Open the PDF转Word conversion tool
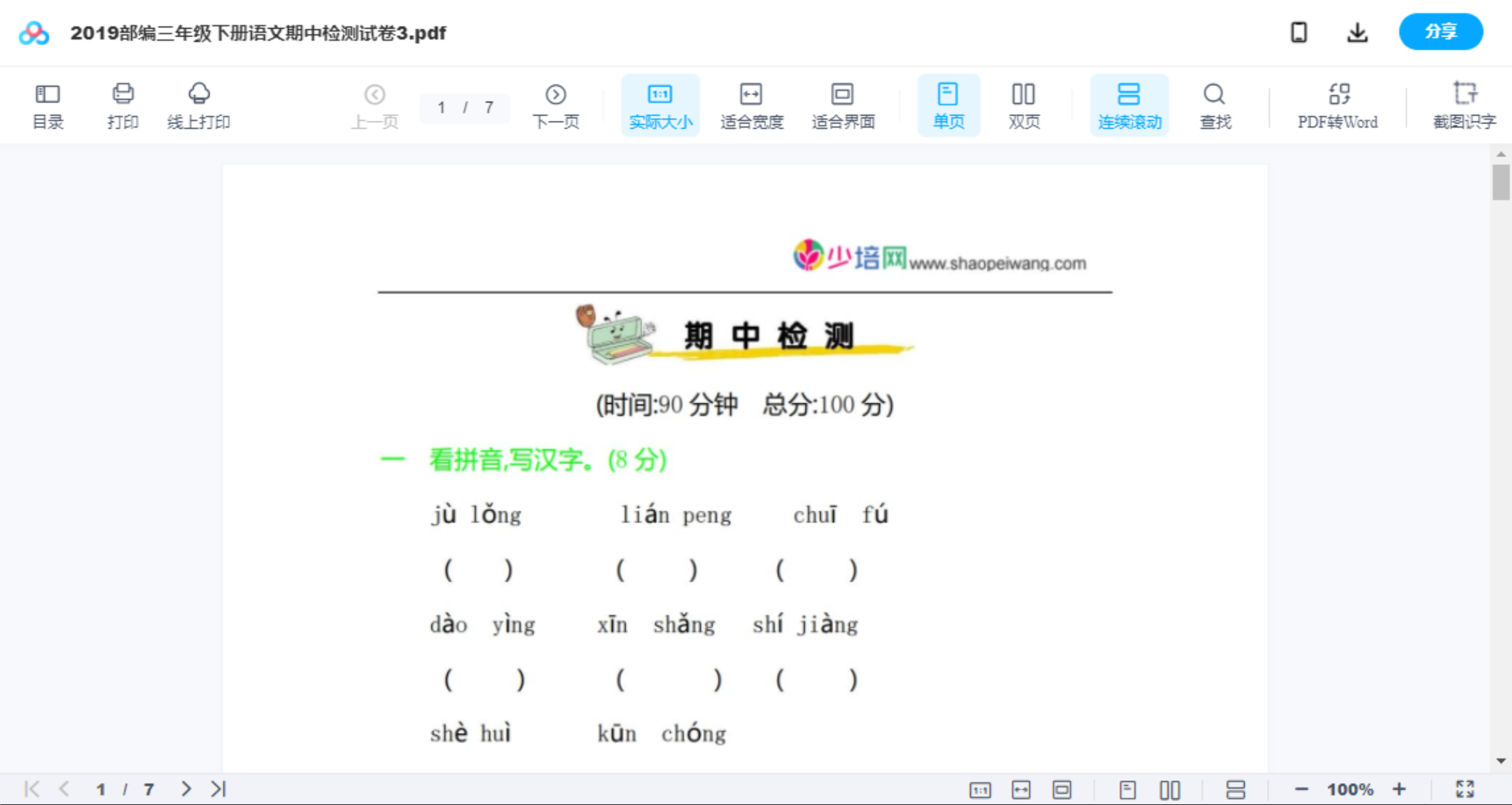 coord(1336,104)
